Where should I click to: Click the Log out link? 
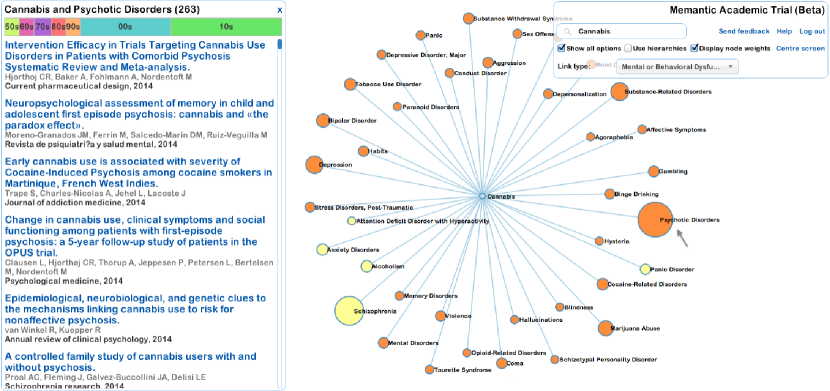[x=812, y=31]
